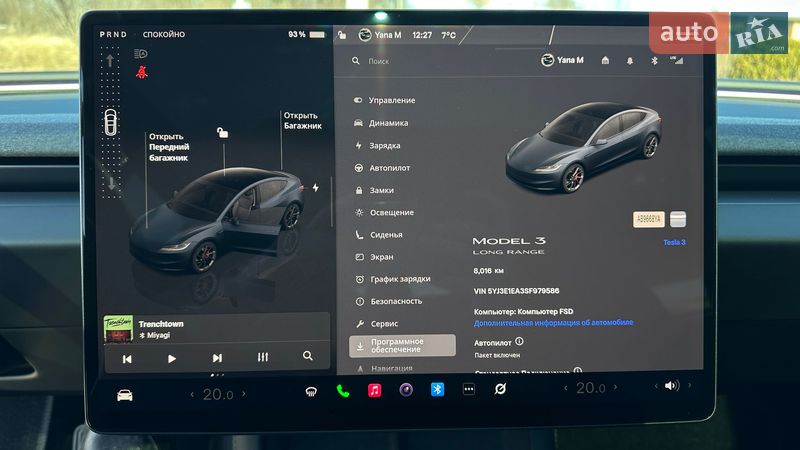800x450 pixels.
Task: Open the Bluetooth app in bottom bar
Action: coord(437,390)
